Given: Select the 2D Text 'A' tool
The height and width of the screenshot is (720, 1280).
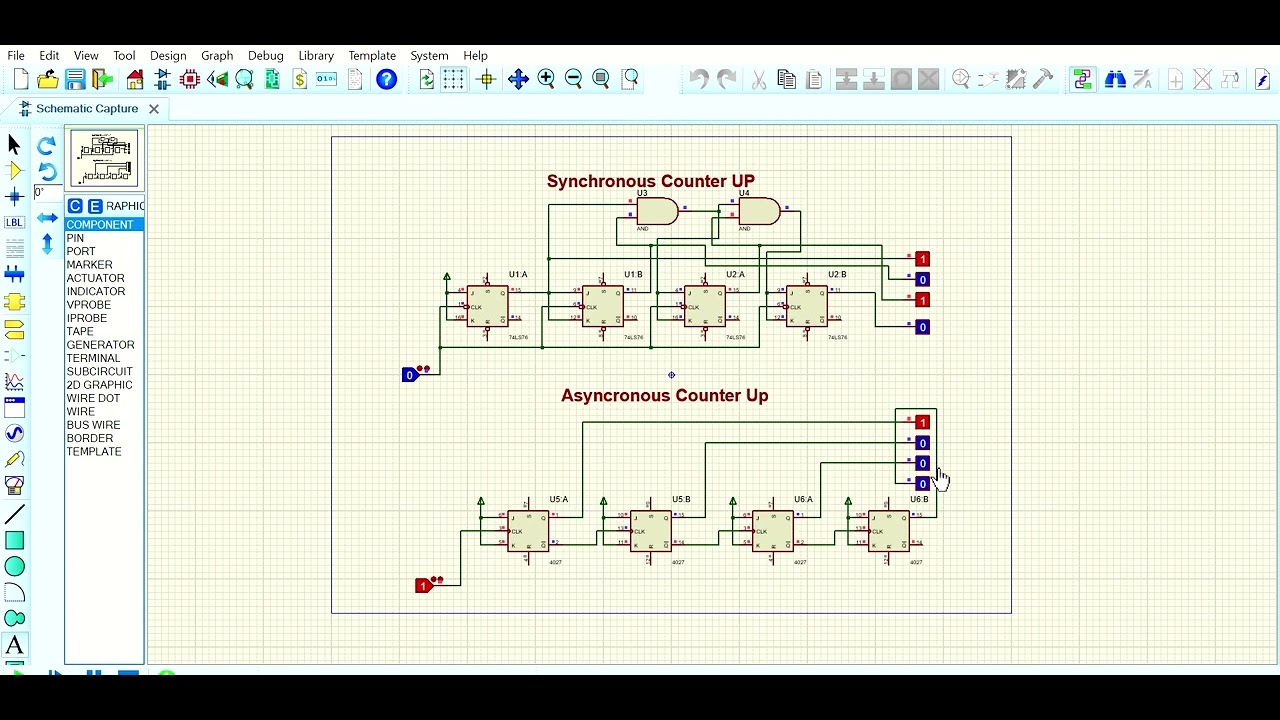Looking at the screenshot, I should pos(14,645).
